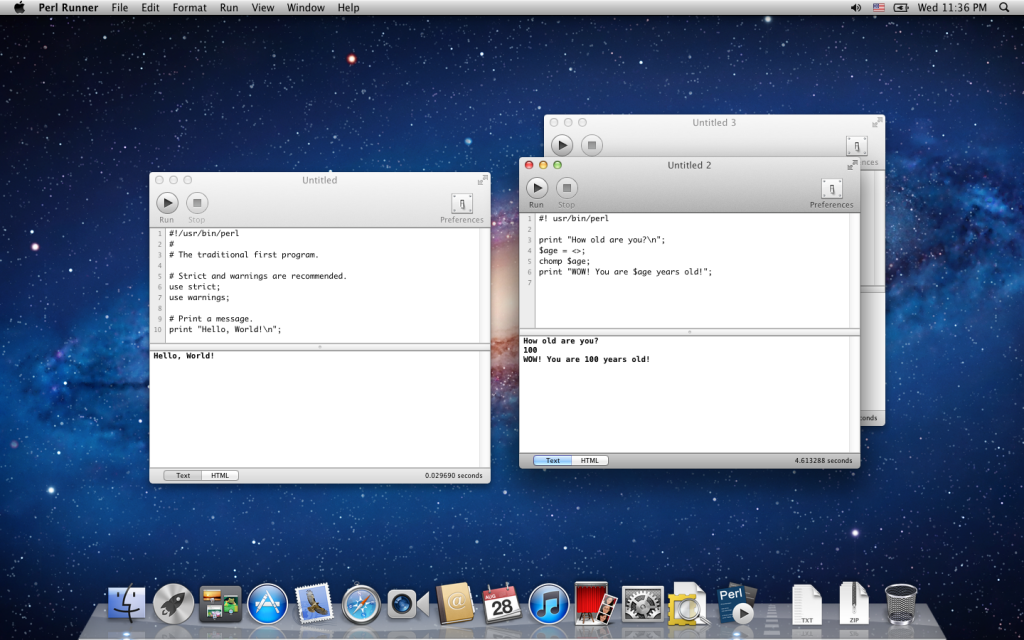Open the US input source flag menu
The image size is (1024, 640).
pos(878,8)
